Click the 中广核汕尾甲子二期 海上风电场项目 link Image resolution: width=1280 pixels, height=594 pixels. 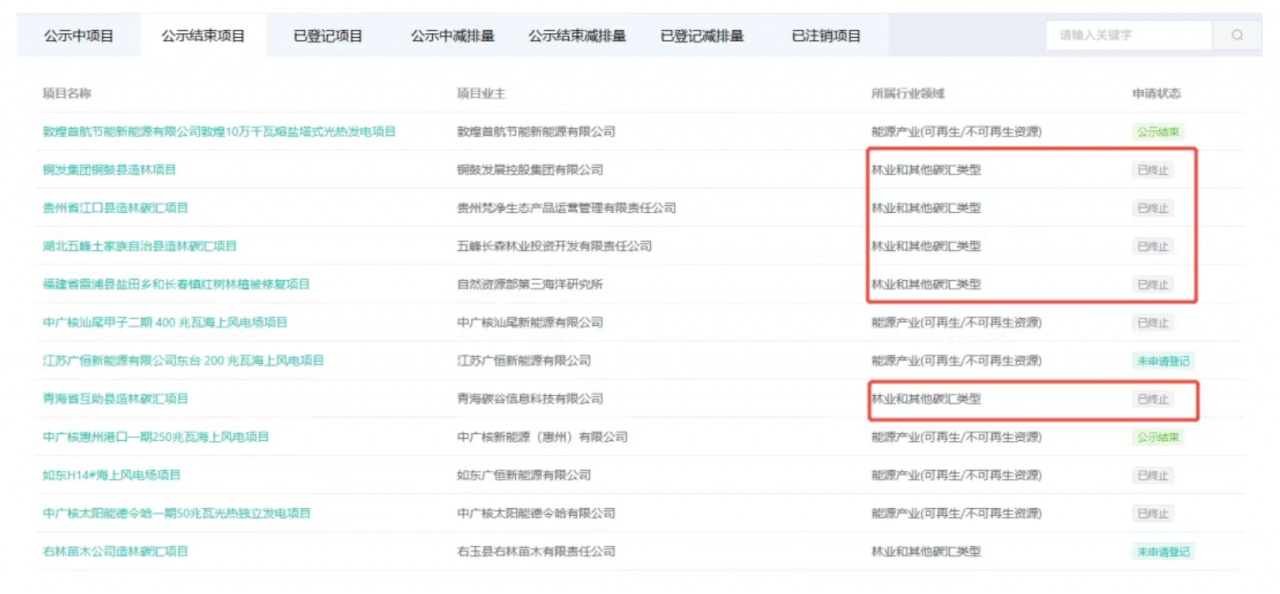pyautogui.click(x=165, y=322)
